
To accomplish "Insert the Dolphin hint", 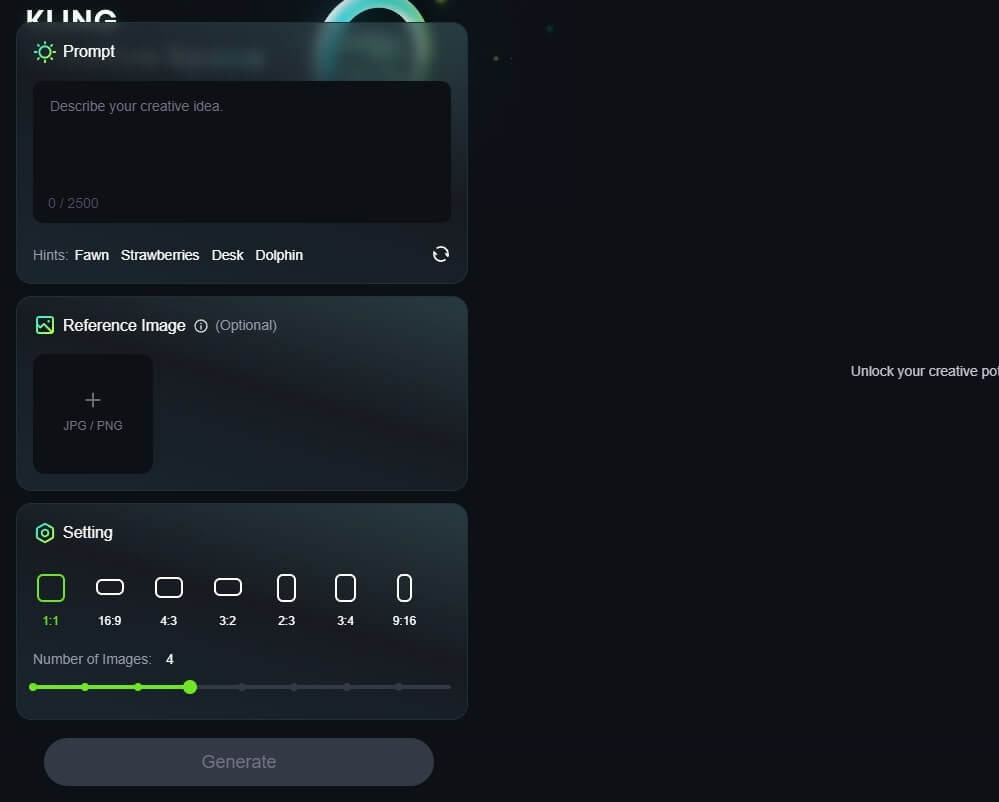I will pyautogui.click(x=279, y=255).
